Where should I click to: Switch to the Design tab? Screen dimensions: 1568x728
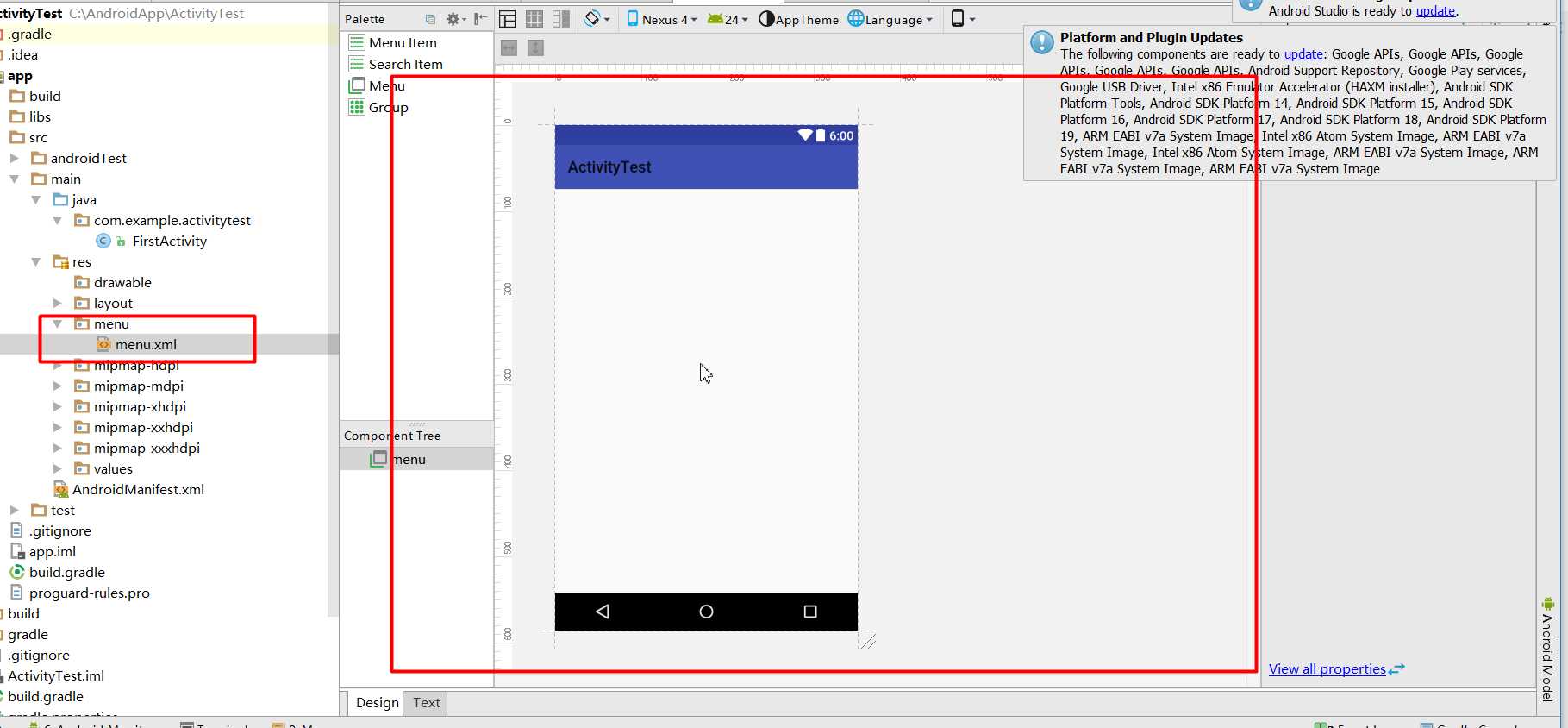point(378,702)
